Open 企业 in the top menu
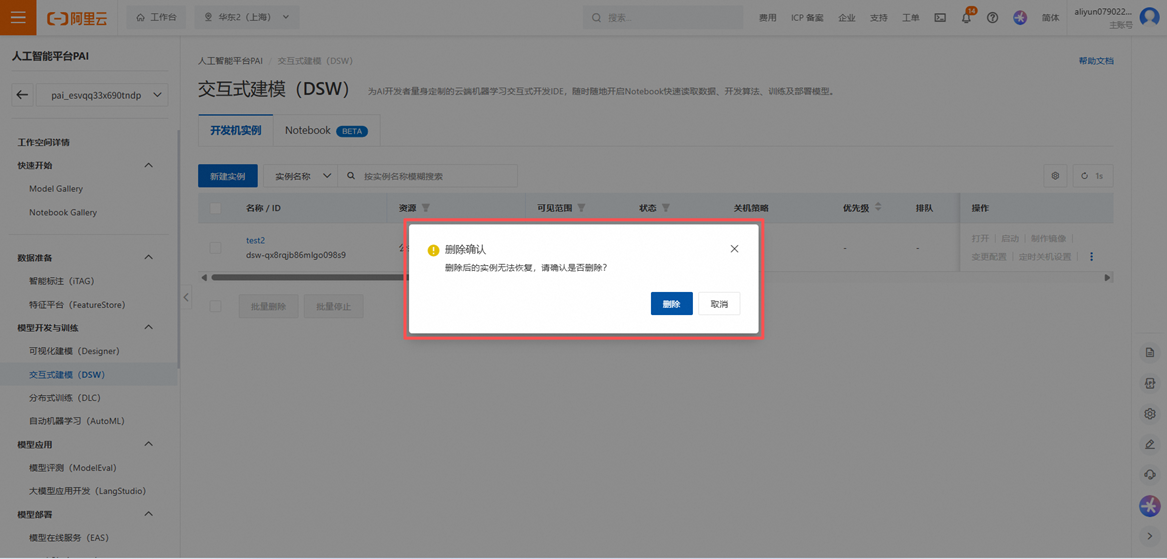Image resolution: width=1167 pixels, height=559 pixels. [846, 18]
